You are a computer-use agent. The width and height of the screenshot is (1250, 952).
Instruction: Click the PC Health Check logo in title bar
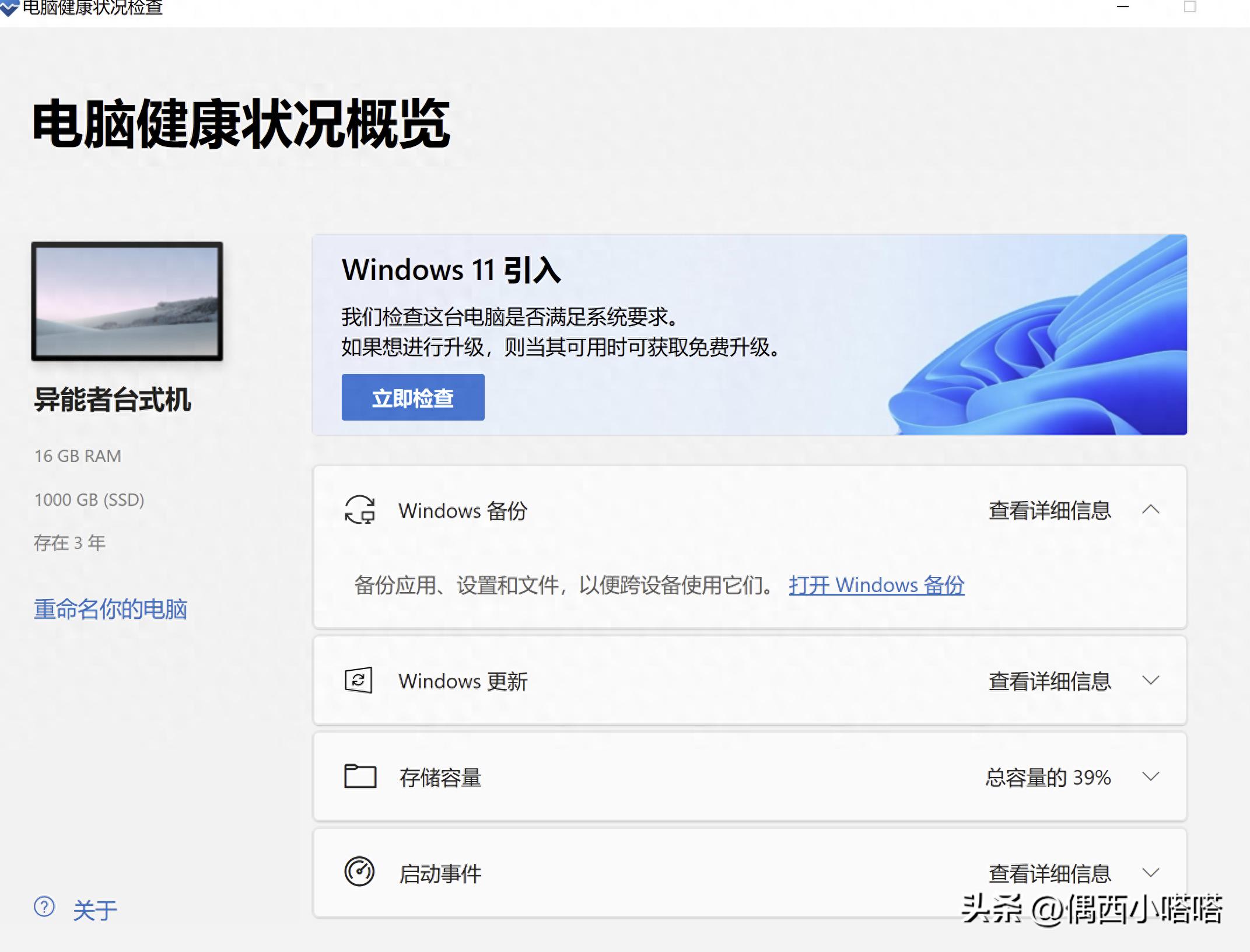click(9, 7)
